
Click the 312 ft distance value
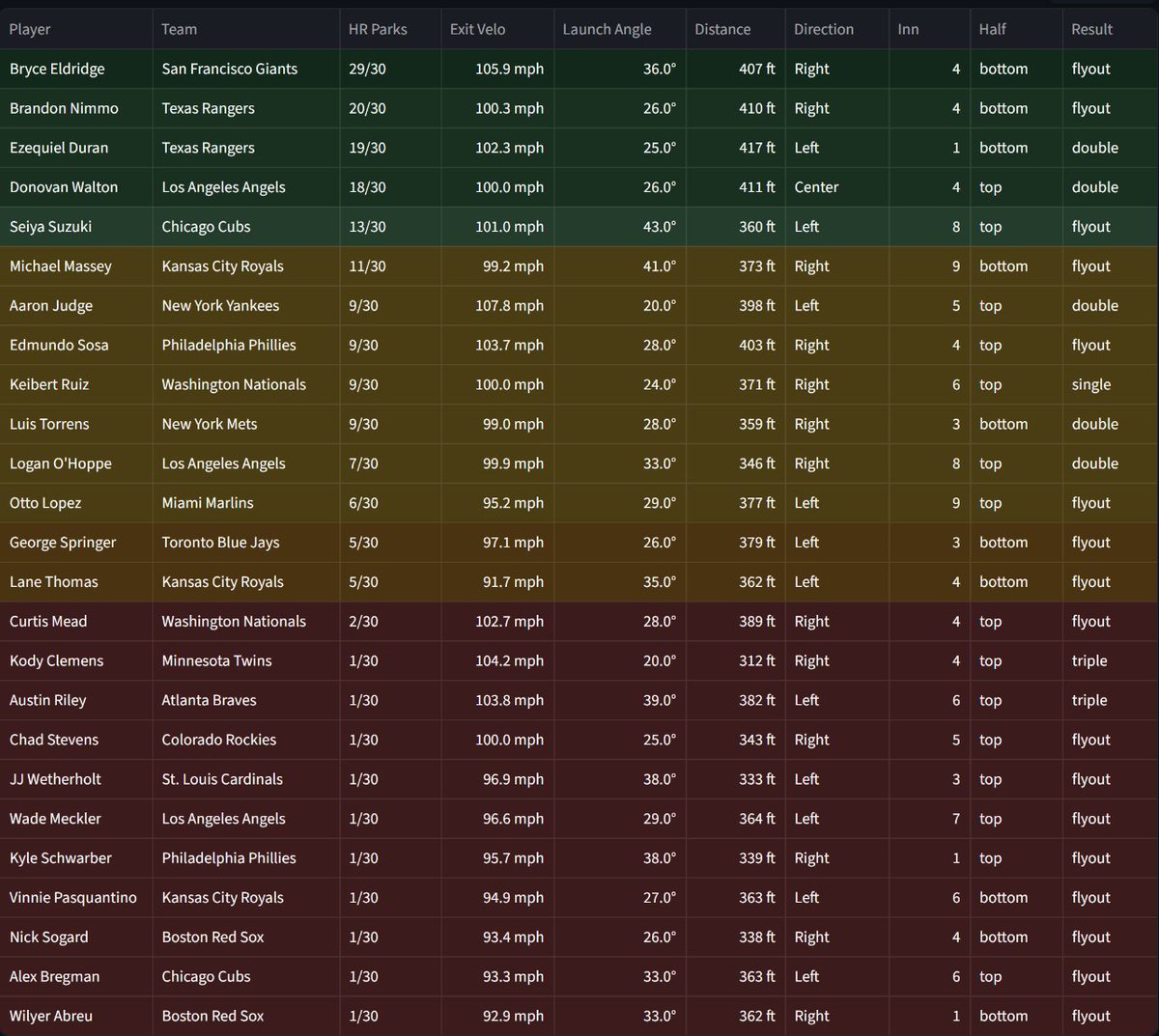[x=757, y=661]
